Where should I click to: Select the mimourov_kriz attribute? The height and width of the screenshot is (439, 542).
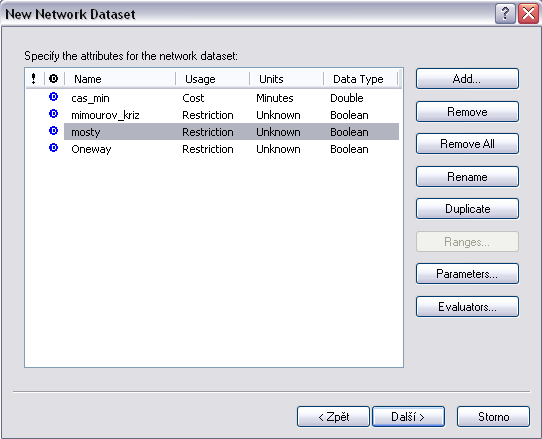point(231,115)
